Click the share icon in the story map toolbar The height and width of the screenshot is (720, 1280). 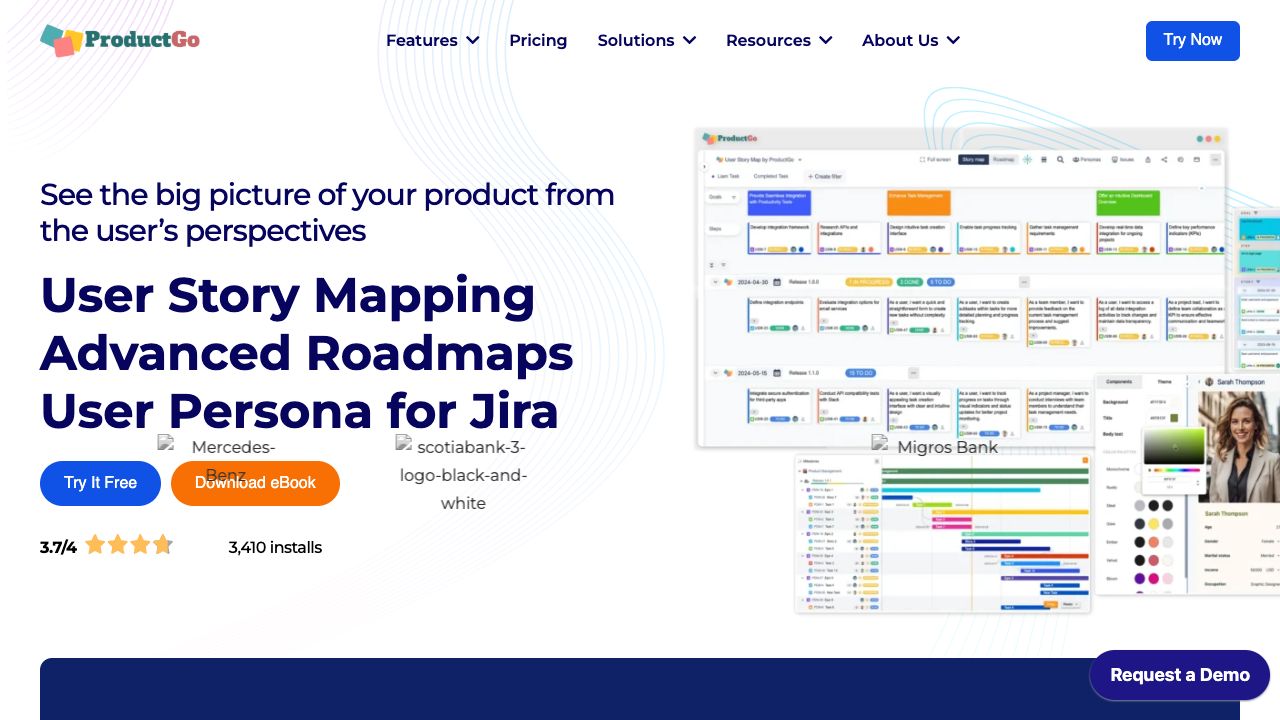1163,159
